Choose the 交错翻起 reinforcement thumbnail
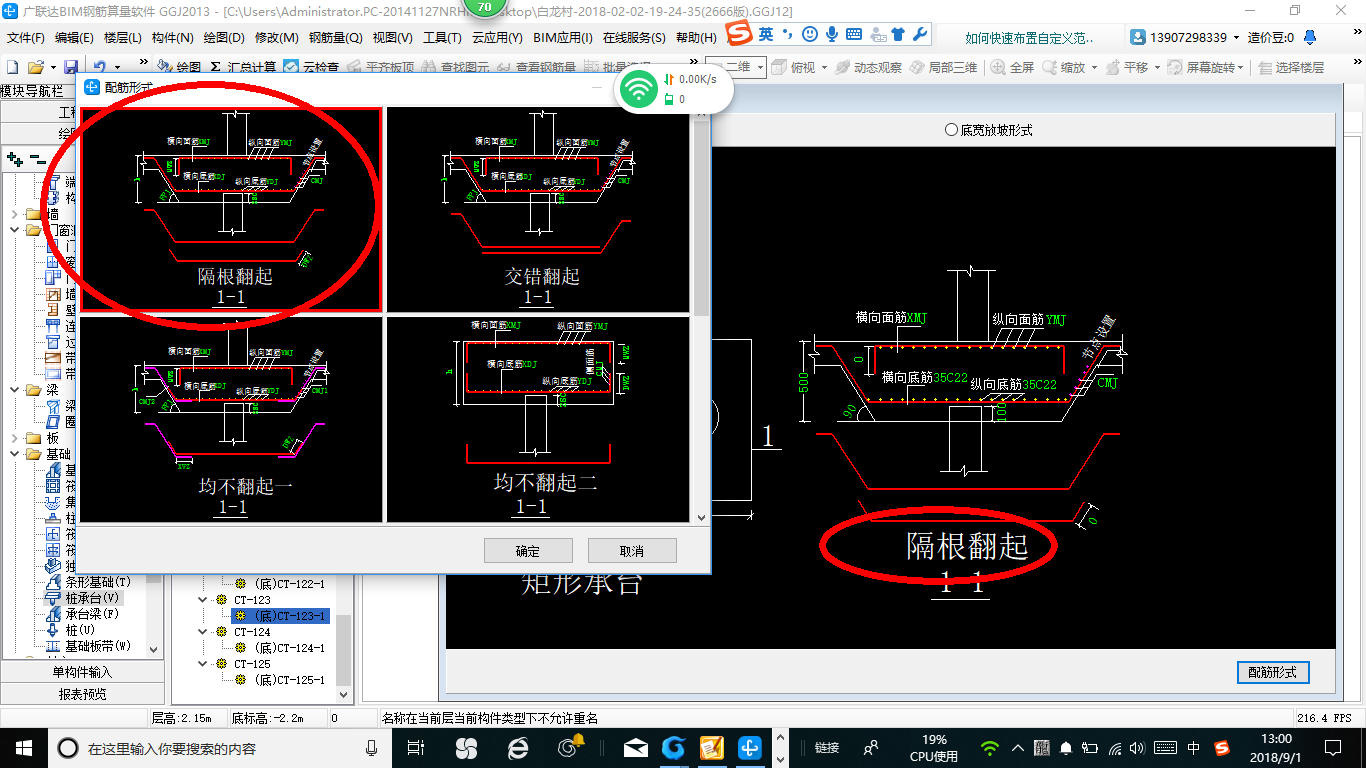 [x=538, y=209]
